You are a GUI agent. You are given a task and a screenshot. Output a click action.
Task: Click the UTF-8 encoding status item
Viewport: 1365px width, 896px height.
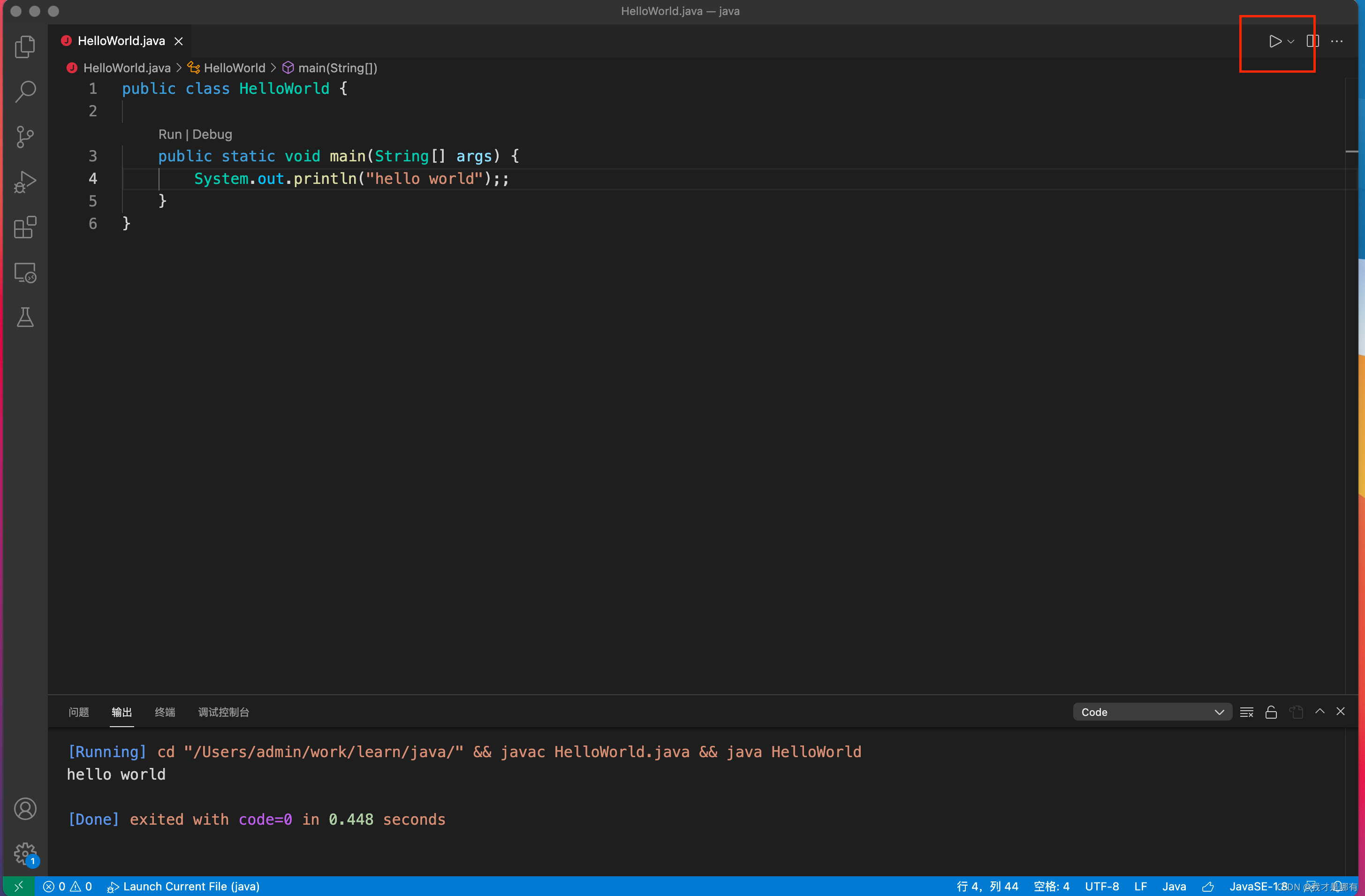click(x=1101, y=886)
